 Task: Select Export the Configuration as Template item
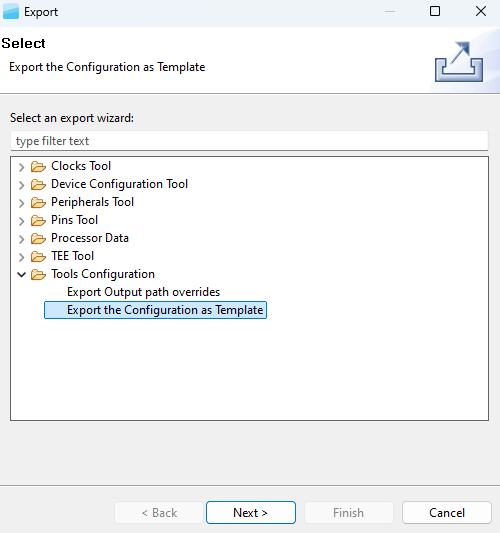(x=155, y=310)
